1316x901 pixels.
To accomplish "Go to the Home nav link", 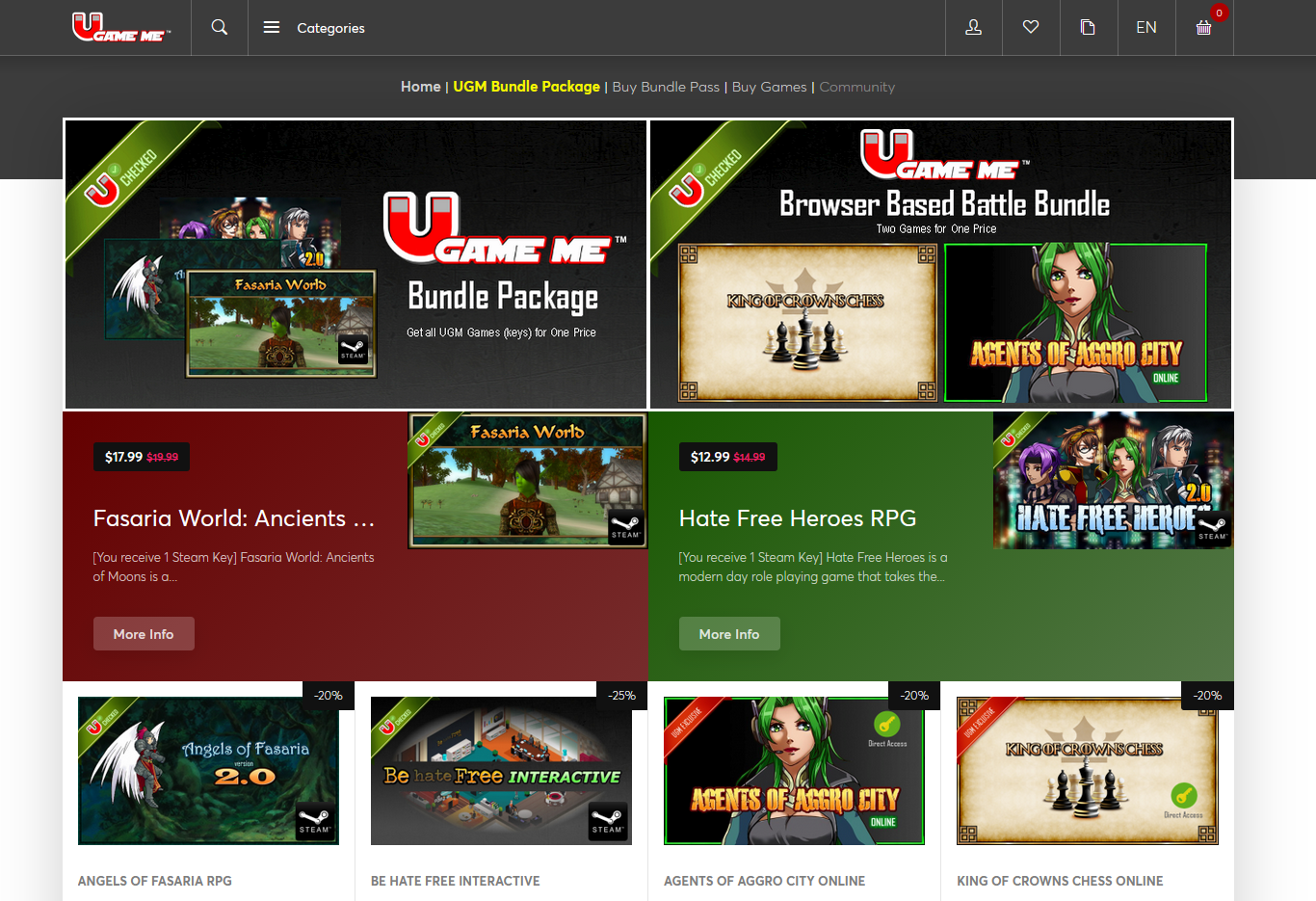I will [420, 87].
